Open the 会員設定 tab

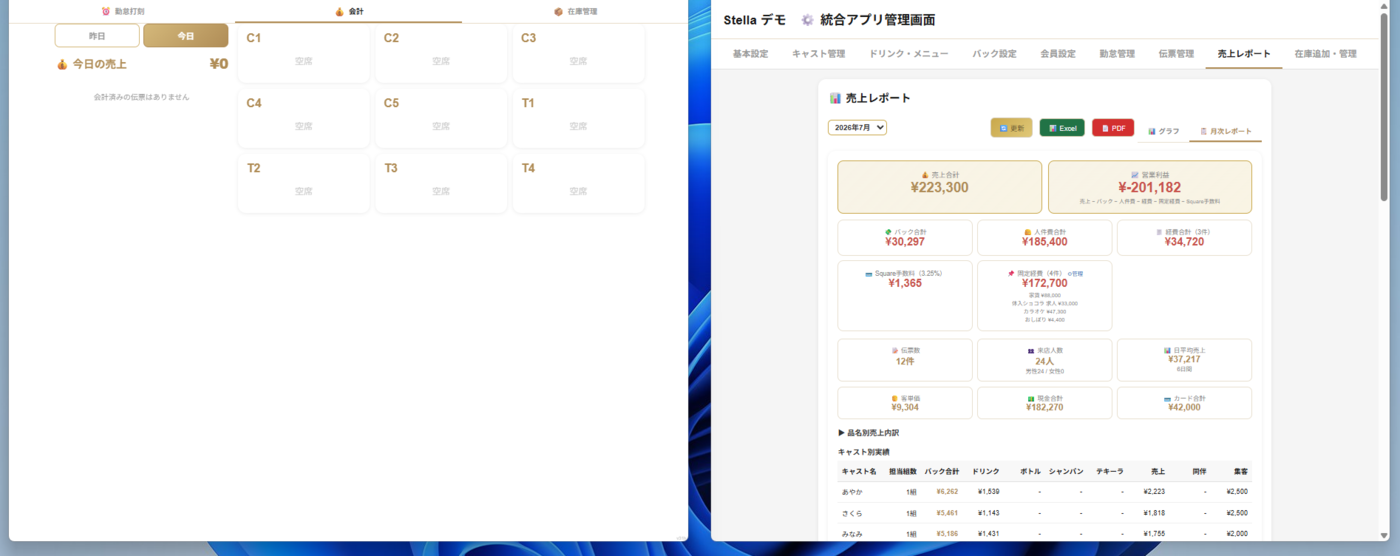click(1058, 54)
